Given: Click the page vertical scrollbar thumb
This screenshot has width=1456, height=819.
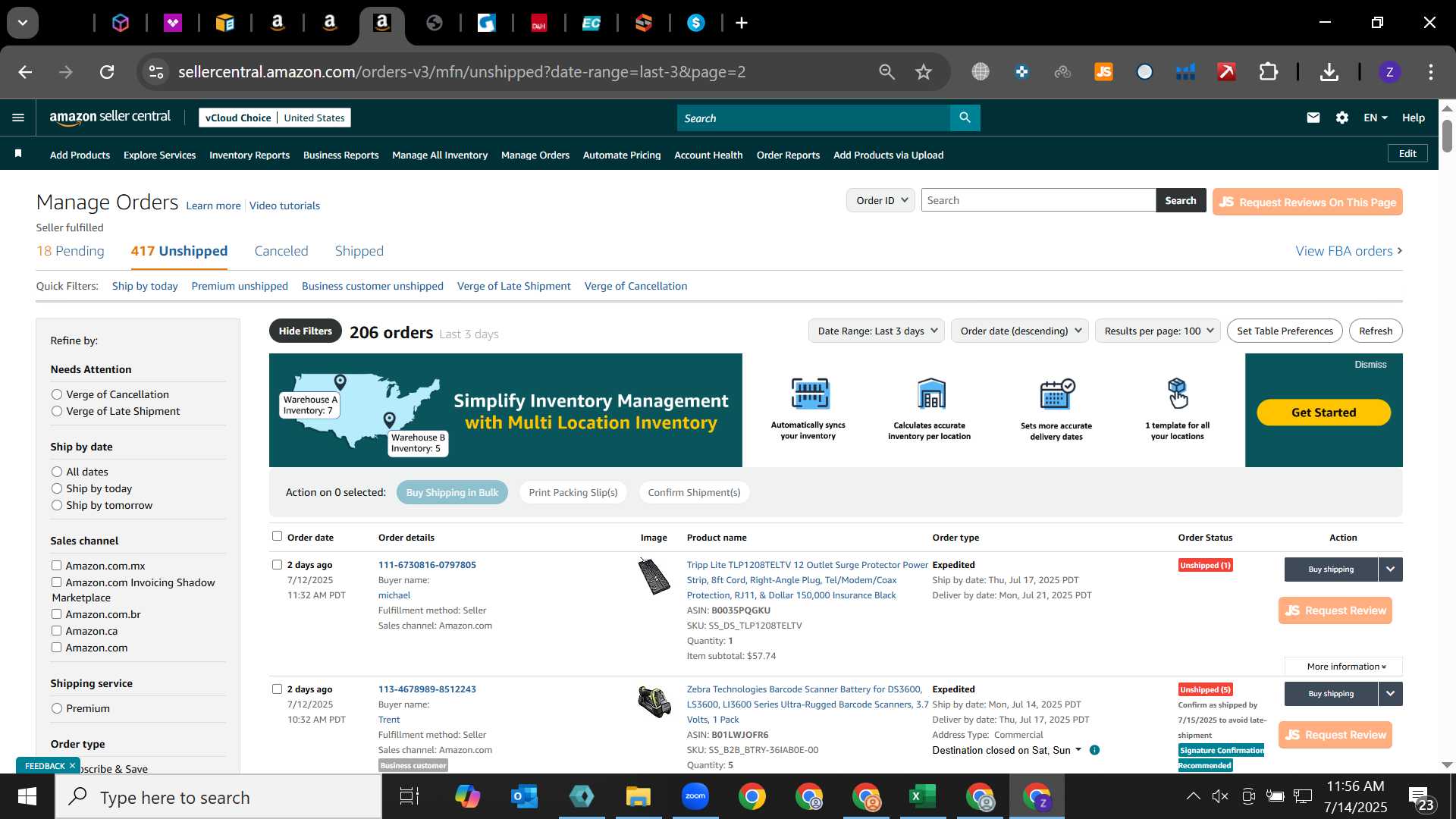Looking at the screenshot, I should click(x=1447, y=135).
